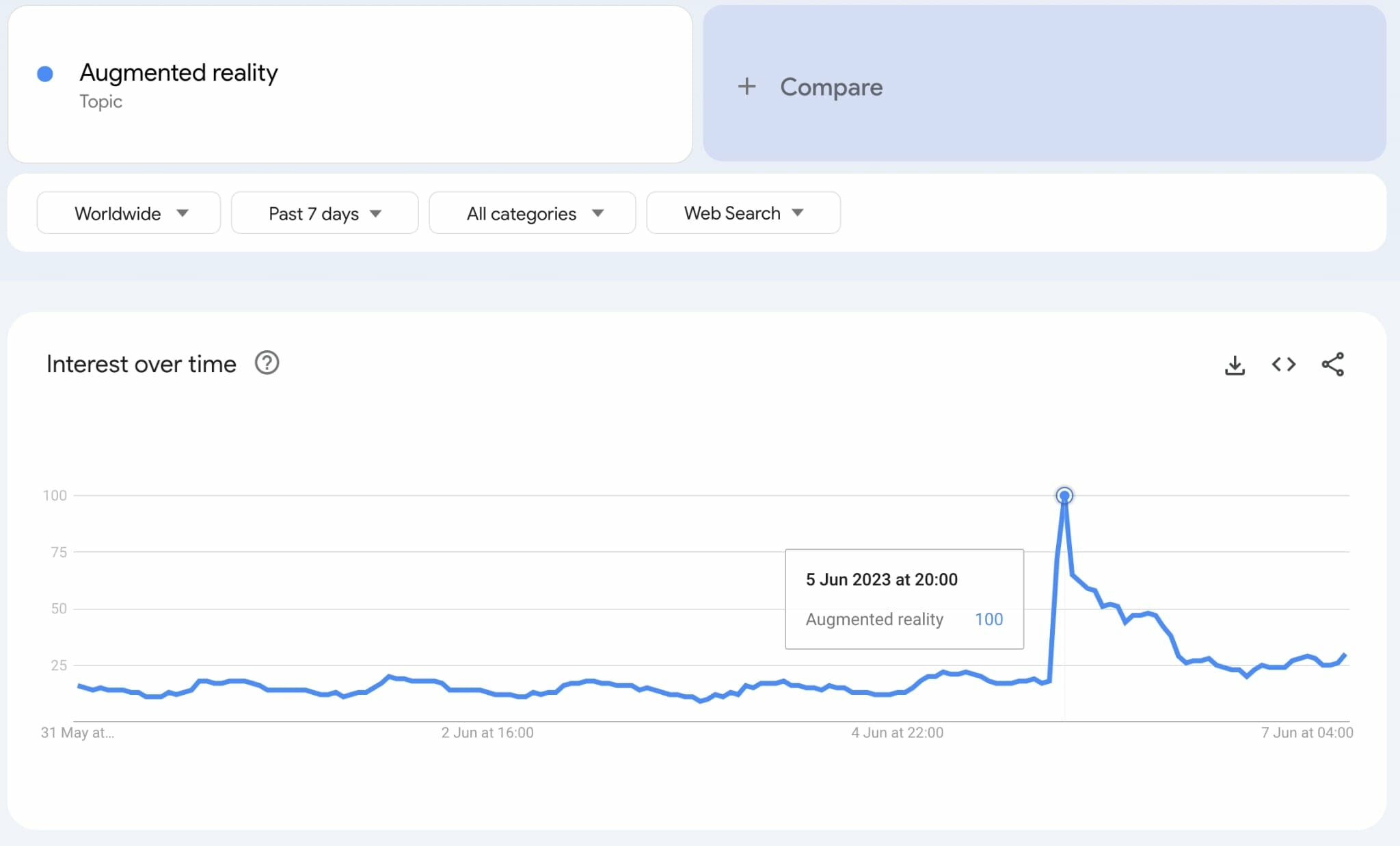This screenshot has width=1400, height=846.
Task: Click the plus icon beside Compare
Action: (x=746, y=87)
